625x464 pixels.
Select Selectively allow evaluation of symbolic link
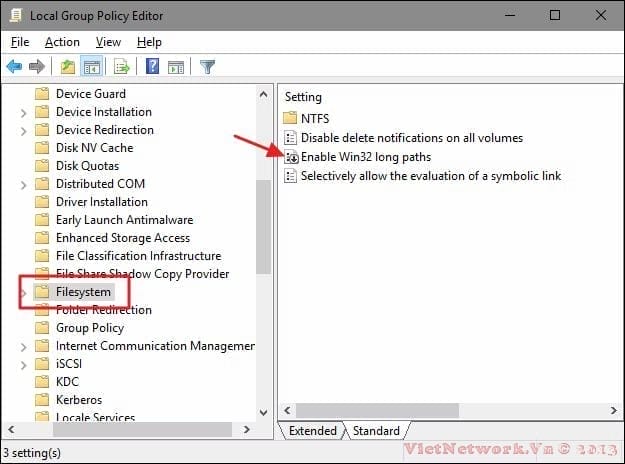(x=431, y=176)
